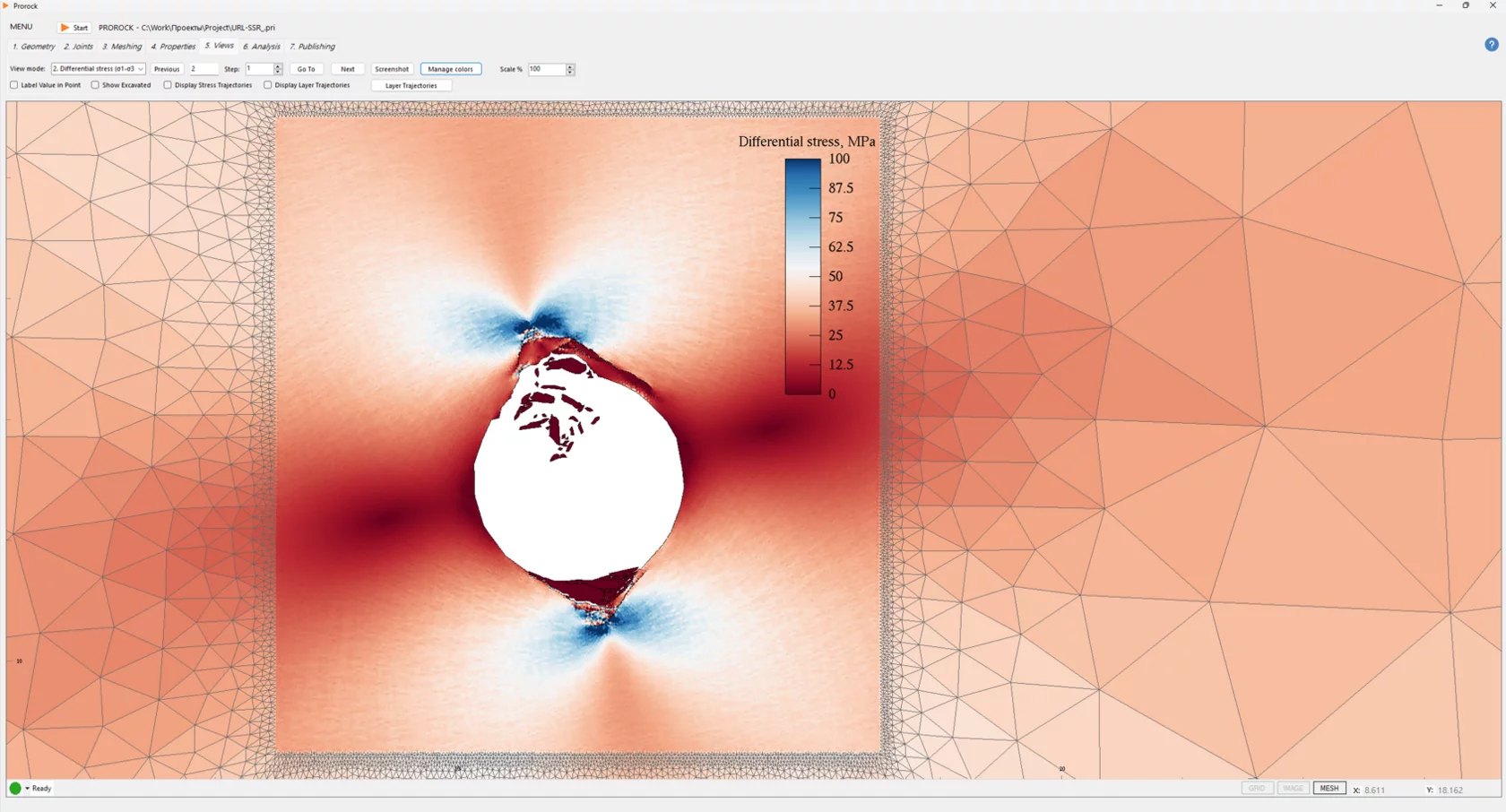Open the View mode dropdown
This screenshot has width=1506, height=812.
(x=98, y=69)
